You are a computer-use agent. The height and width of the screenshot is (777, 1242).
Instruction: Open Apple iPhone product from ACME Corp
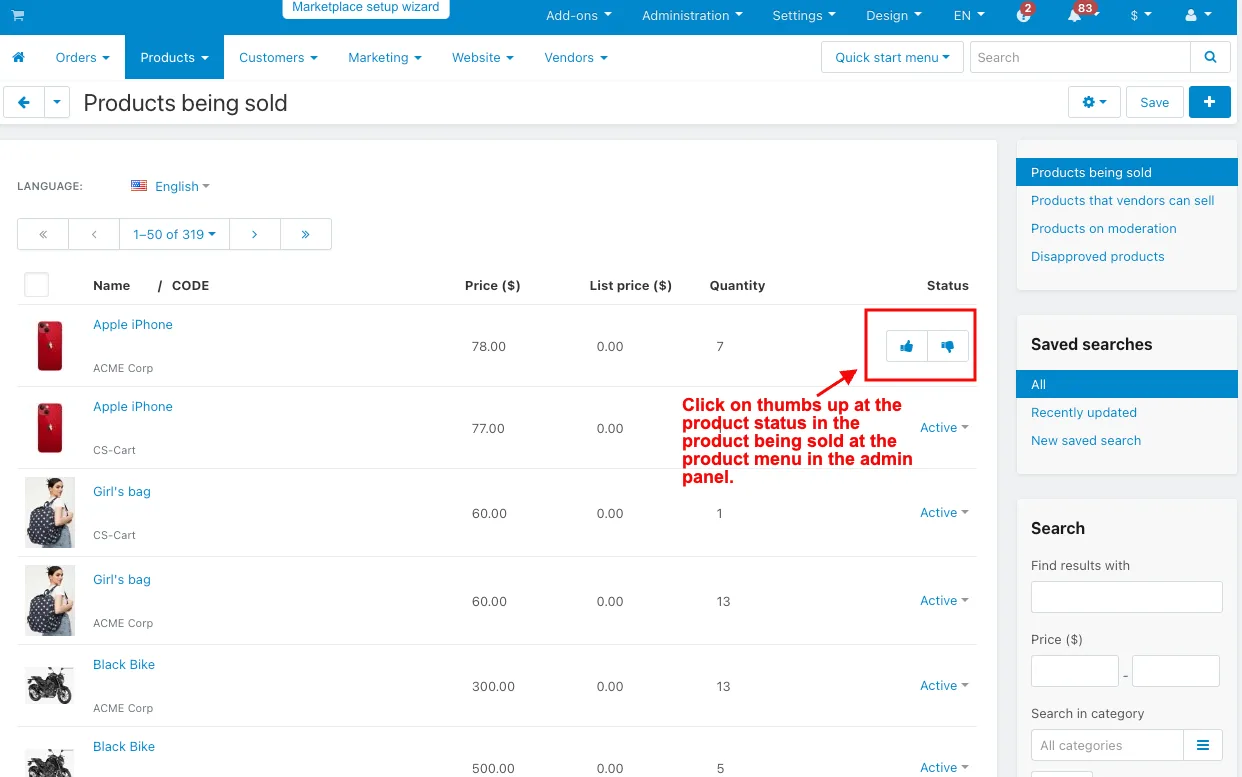tap(133, 324)
